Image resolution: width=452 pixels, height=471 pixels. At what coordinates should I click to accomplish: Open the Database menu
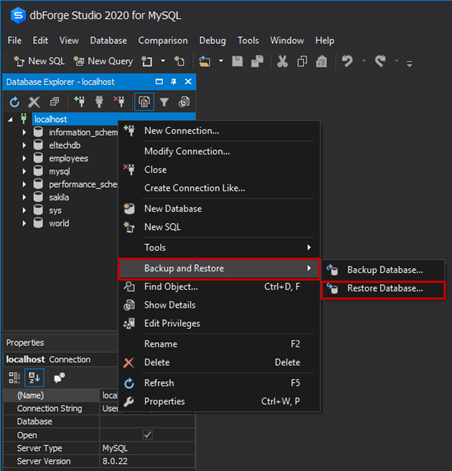[108, 41]
